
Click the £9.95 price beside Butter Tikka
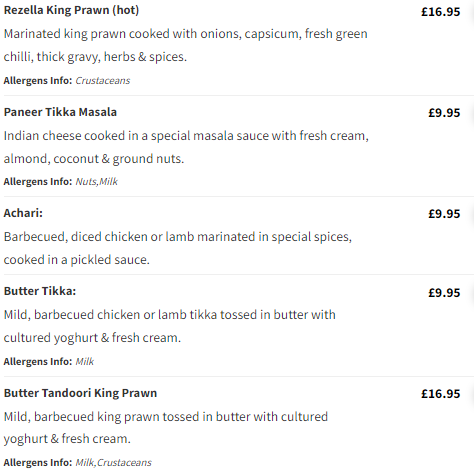point(444,293)
